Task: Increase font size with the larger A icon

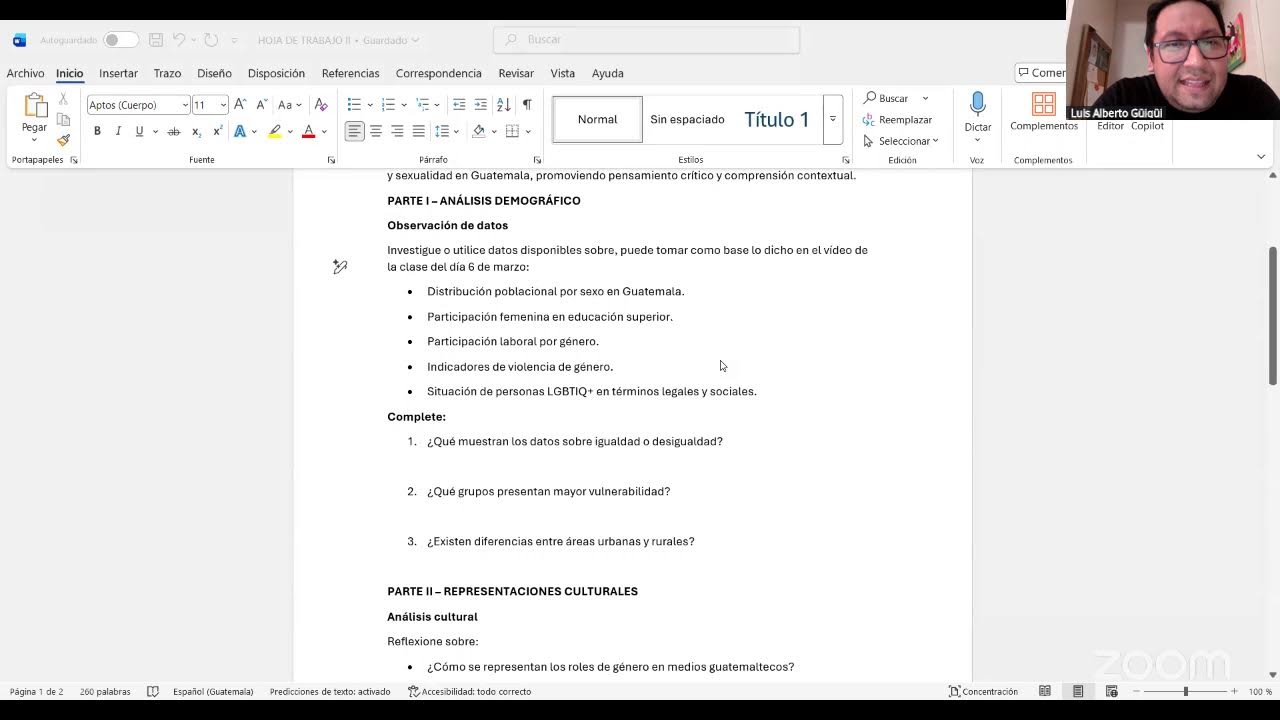Action: pos(240,105)
